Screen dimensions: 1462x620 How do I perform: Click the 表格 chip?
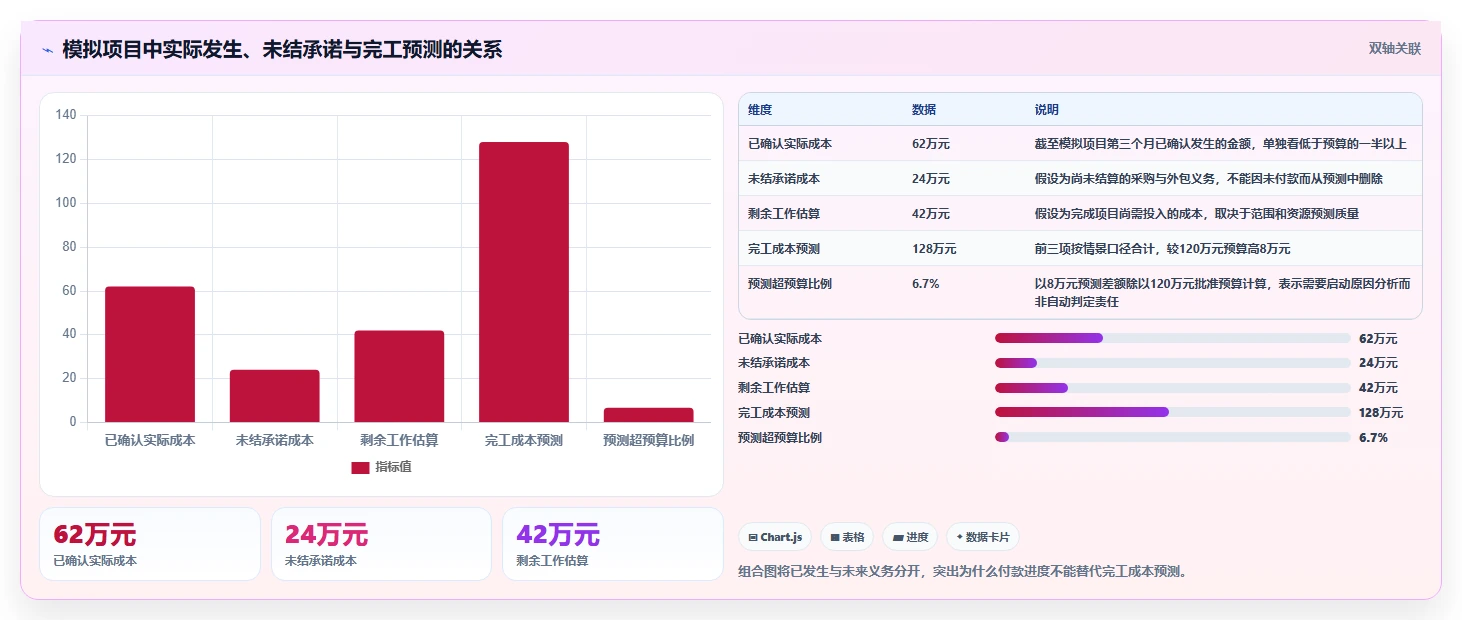tap(847, 537)
